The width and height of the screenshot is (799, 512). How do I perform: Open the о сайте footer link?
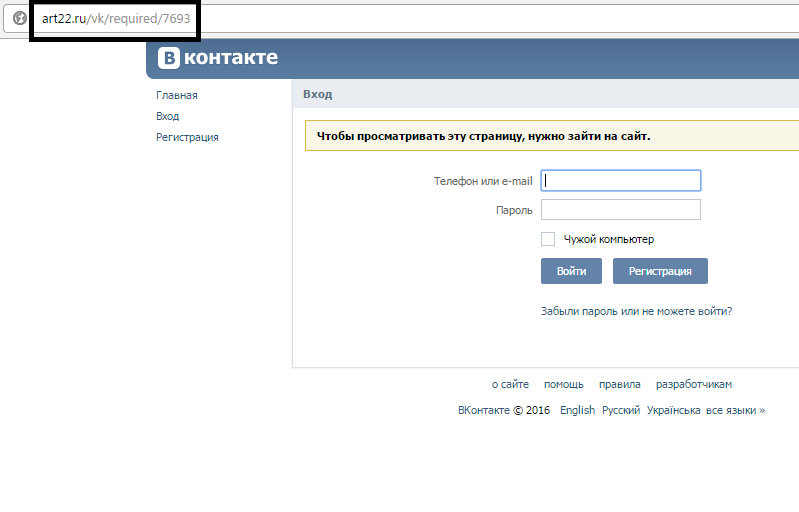coord(510,384)
